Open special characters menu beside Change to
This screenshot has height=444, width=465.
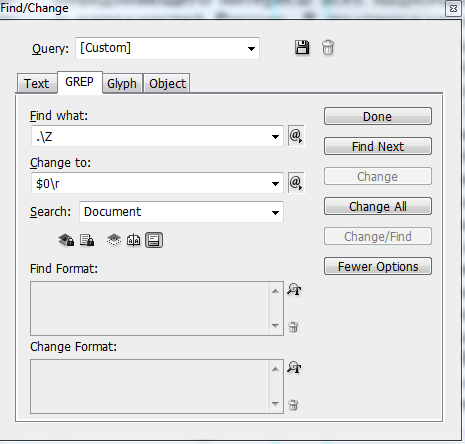[x=296, y=183]
